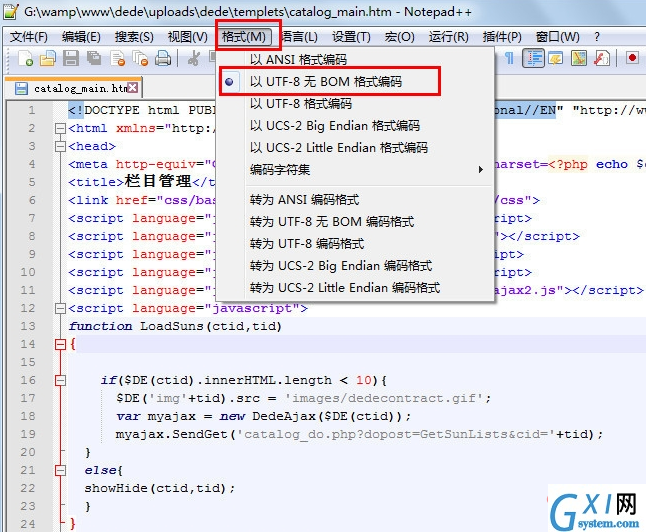Image resolution: width=646 pixels, height=532 pixels.
Task: Convert file with 转为 ANSI 编码格式
Action: (x=304, y=200)
